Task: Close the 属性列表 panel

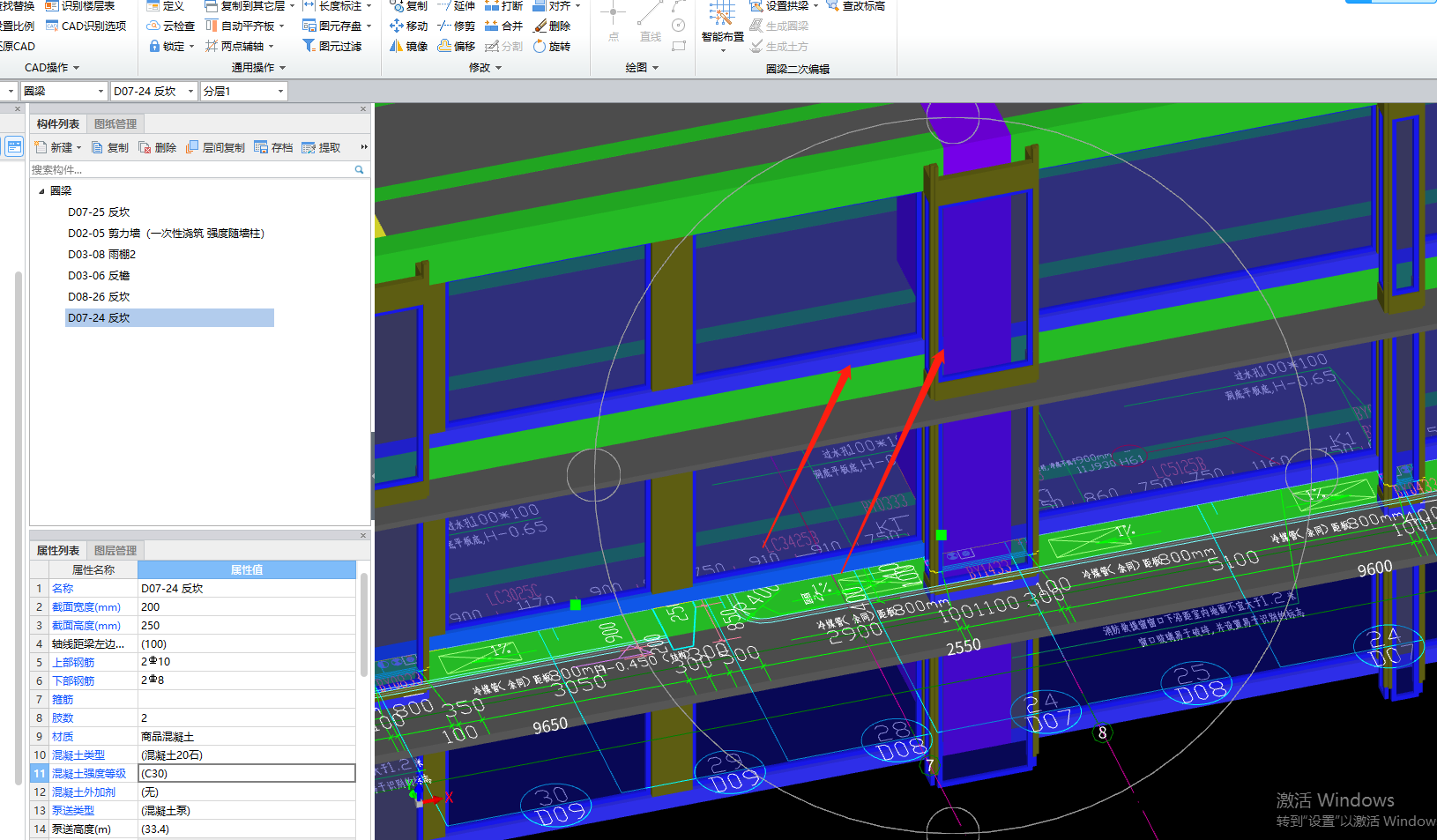Action: tap(363, 535)
